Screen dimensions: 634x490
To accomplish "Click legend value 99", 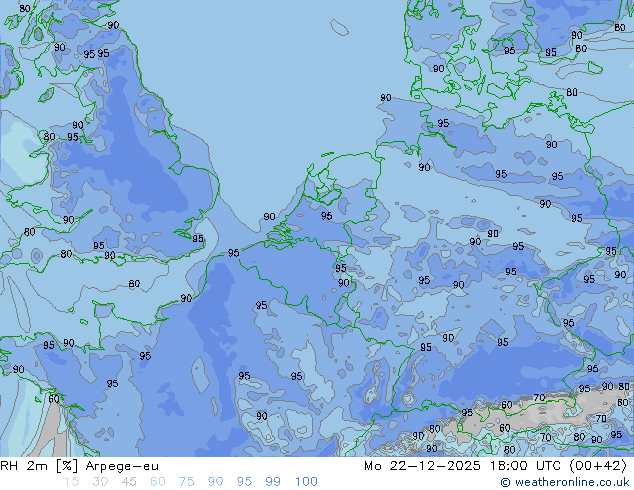I will pos(273,482).
